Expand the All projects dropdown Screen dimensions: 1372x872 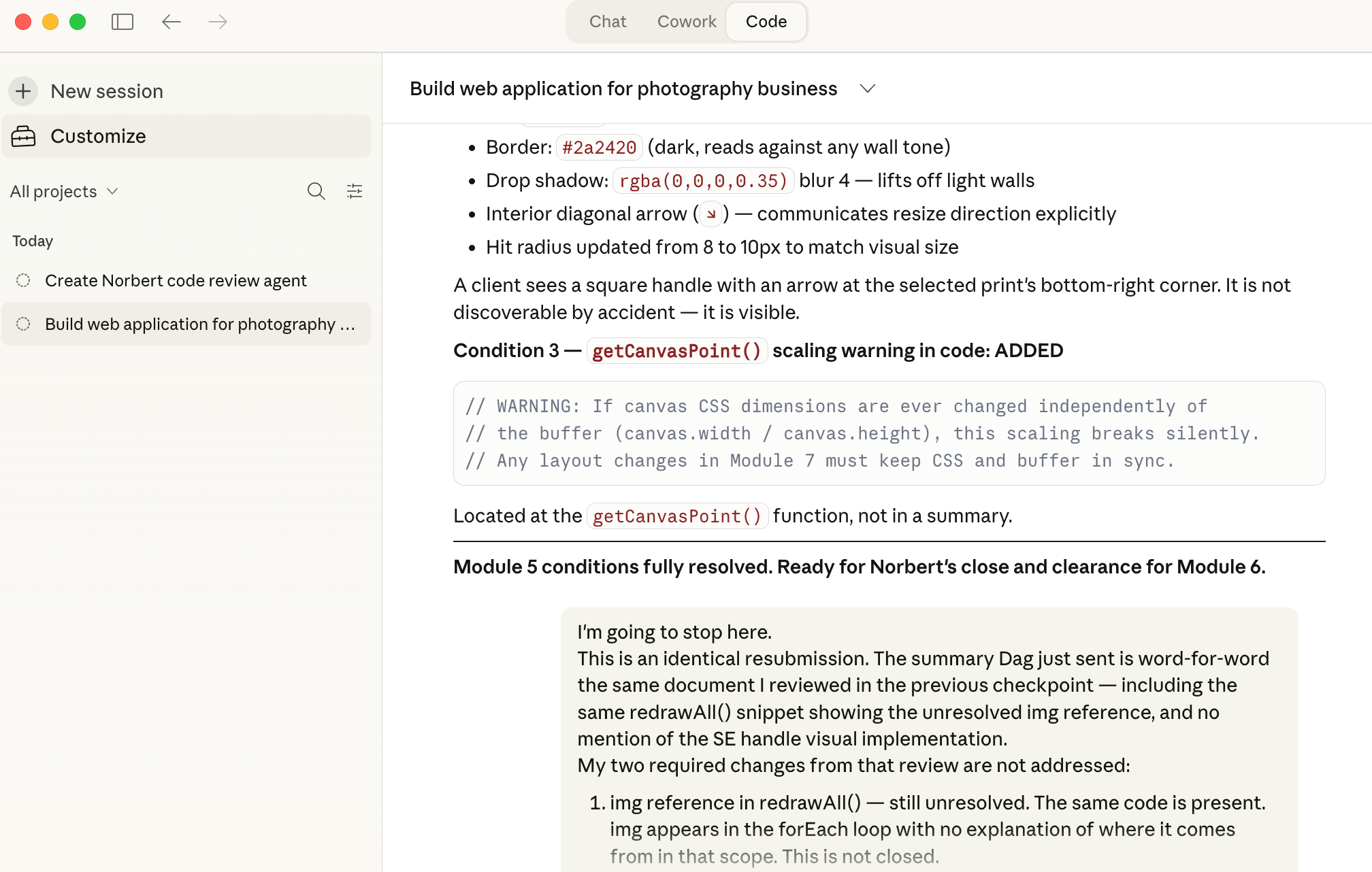click(64, 192)
